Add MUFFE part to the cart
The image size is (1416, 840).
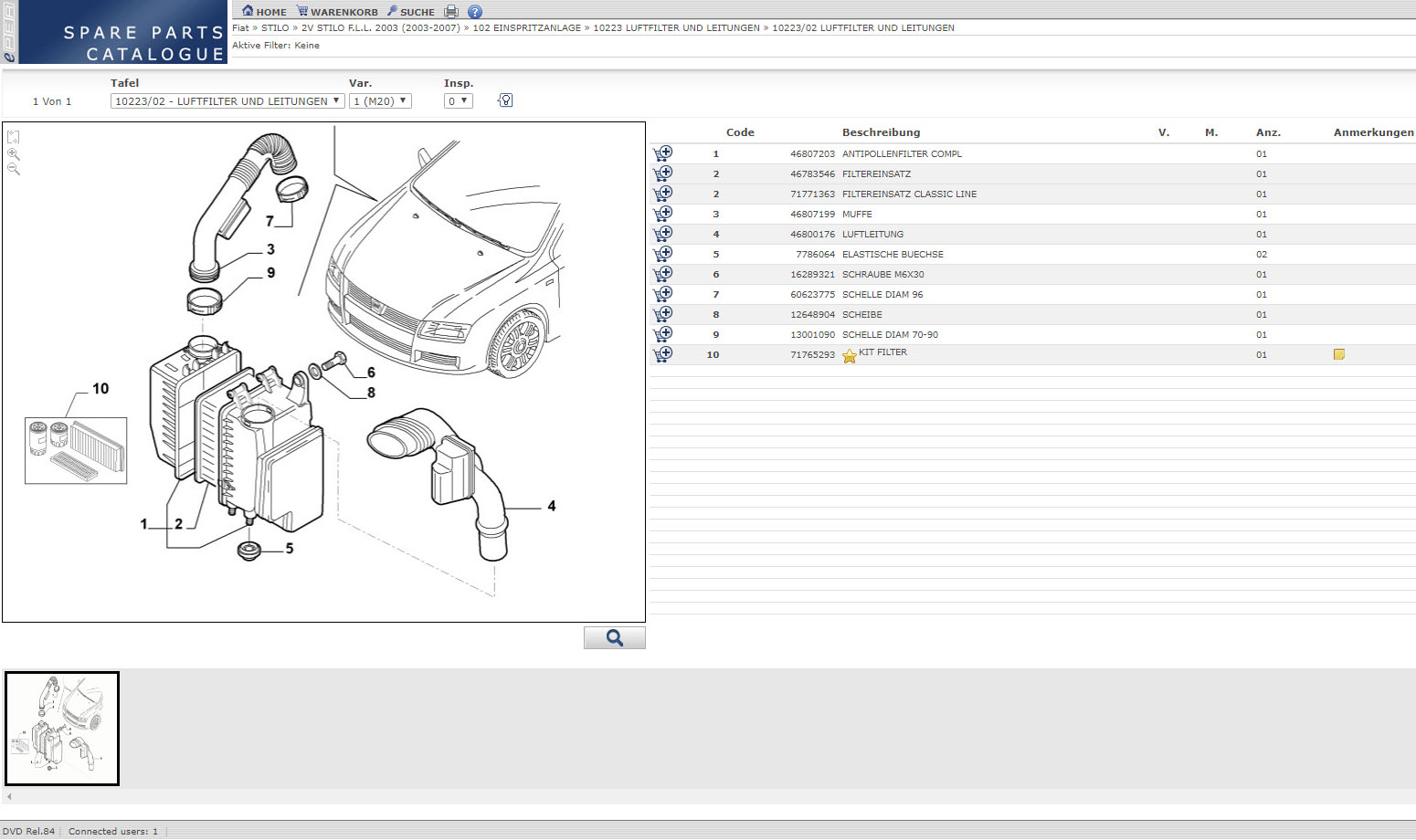click(663, 214)
